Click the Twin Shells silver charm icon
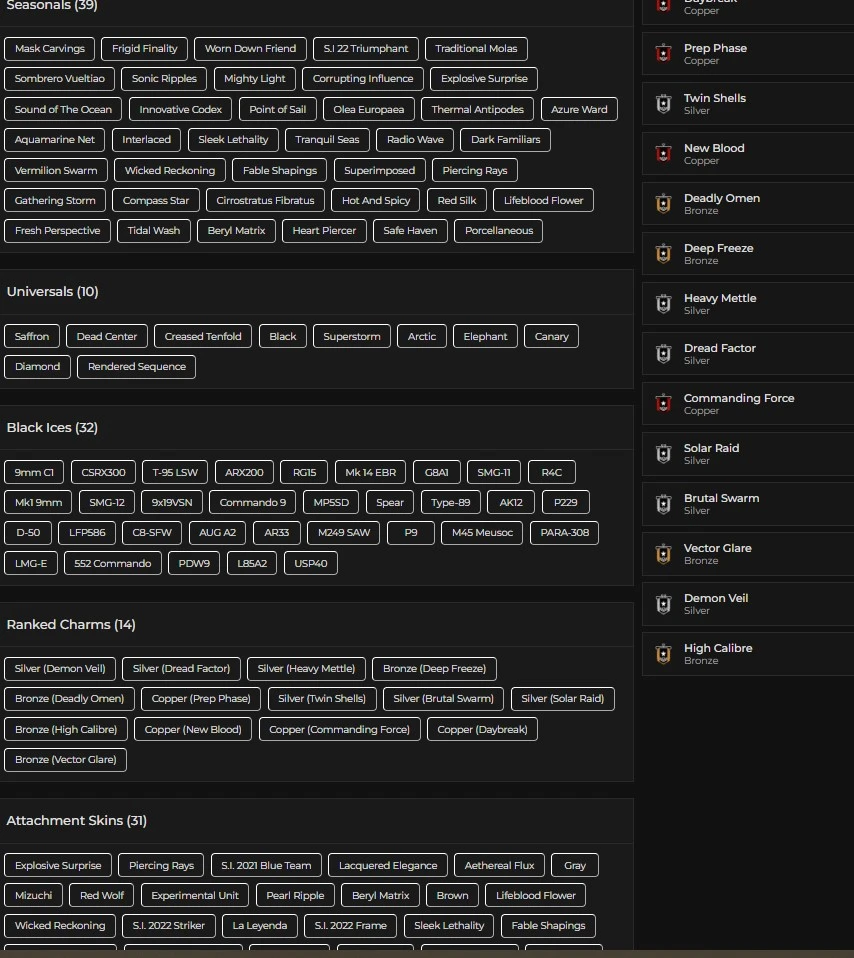The height and width of the screenshot is (958, 854). click(663, 104)
